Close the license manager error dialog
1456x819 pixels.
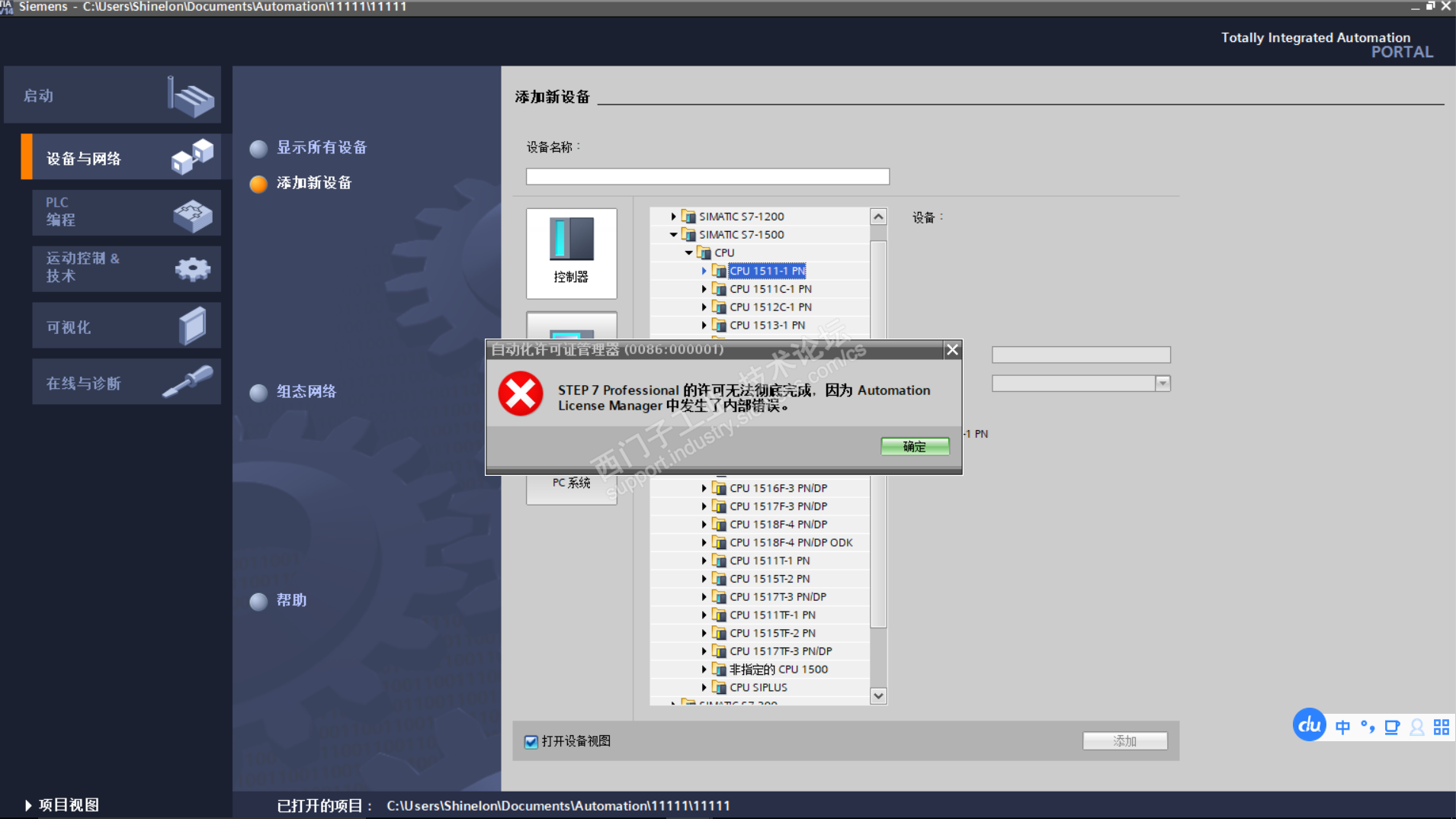pyautogui.click(x=952, y=350)
